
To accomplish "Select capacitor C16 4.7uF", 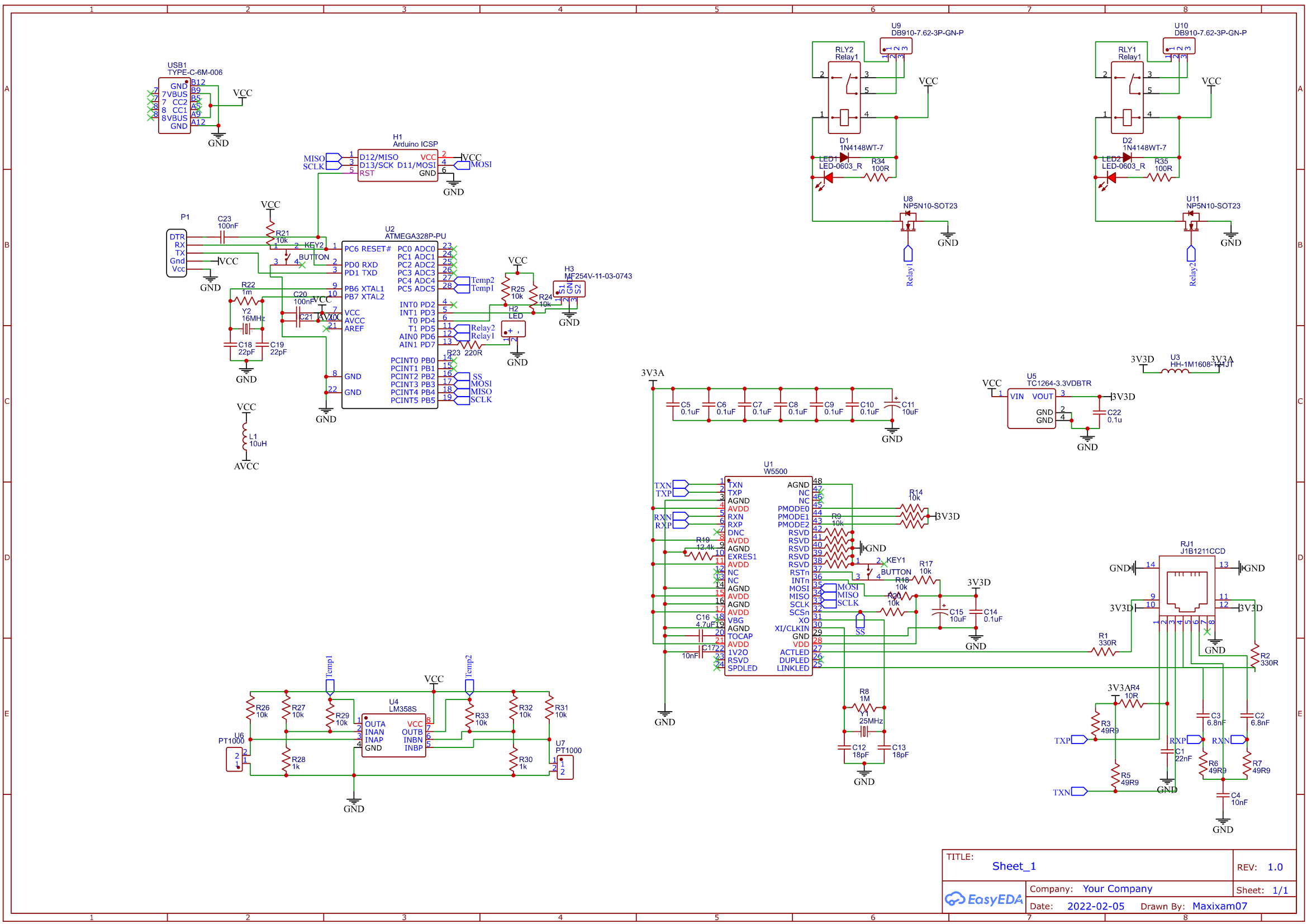I will (701, 636).
